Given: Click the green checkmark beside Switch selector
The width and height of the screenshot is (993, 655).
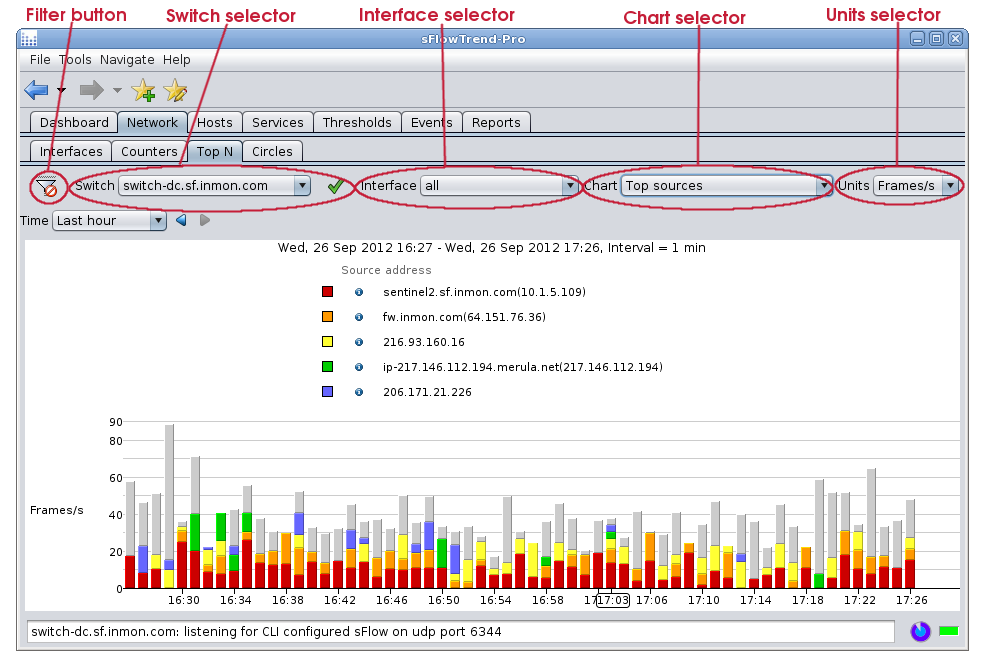Looking at the screenshot, I should coord(336,186).
